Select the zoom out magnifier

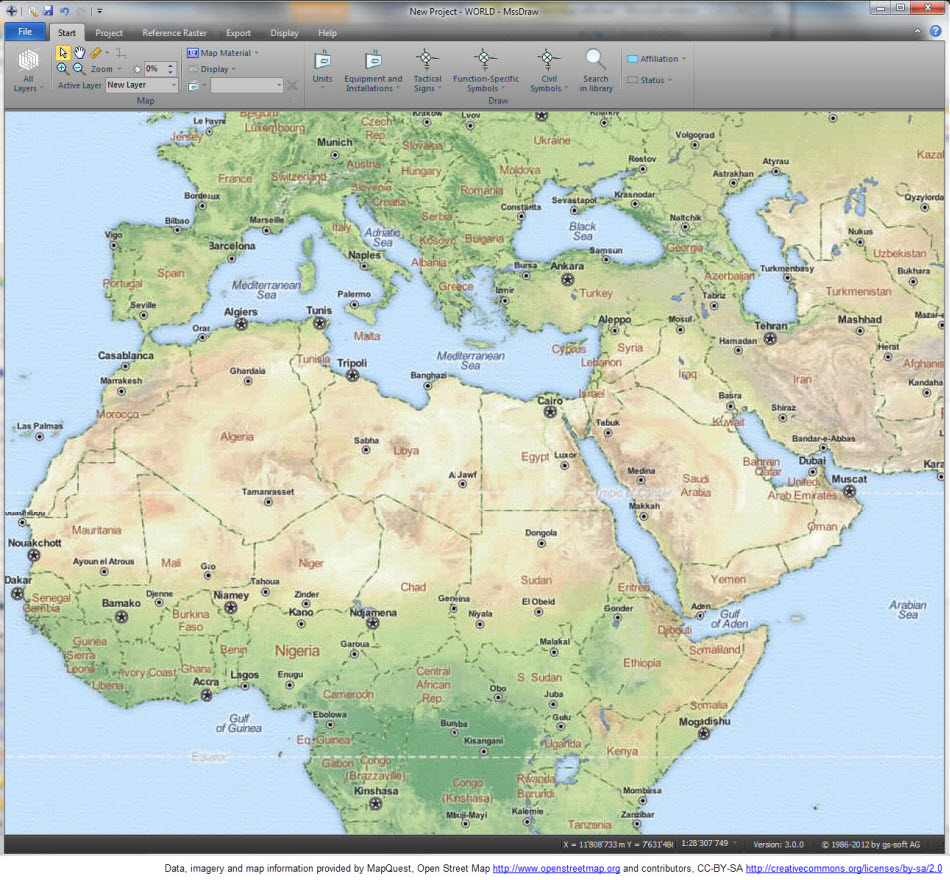click(x=78, y=69)
